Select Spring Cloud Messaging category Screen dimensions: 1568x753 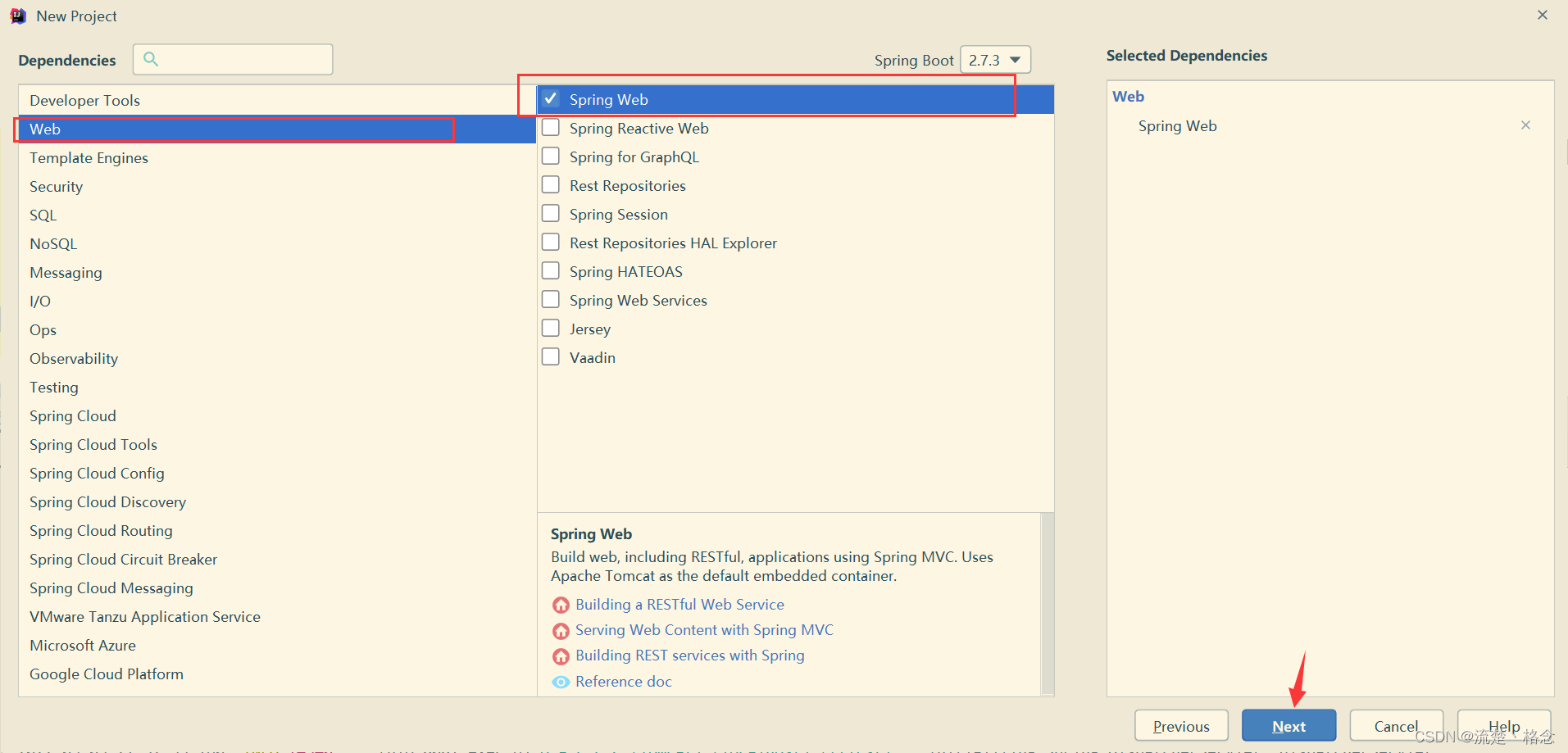tap(277, 587)
